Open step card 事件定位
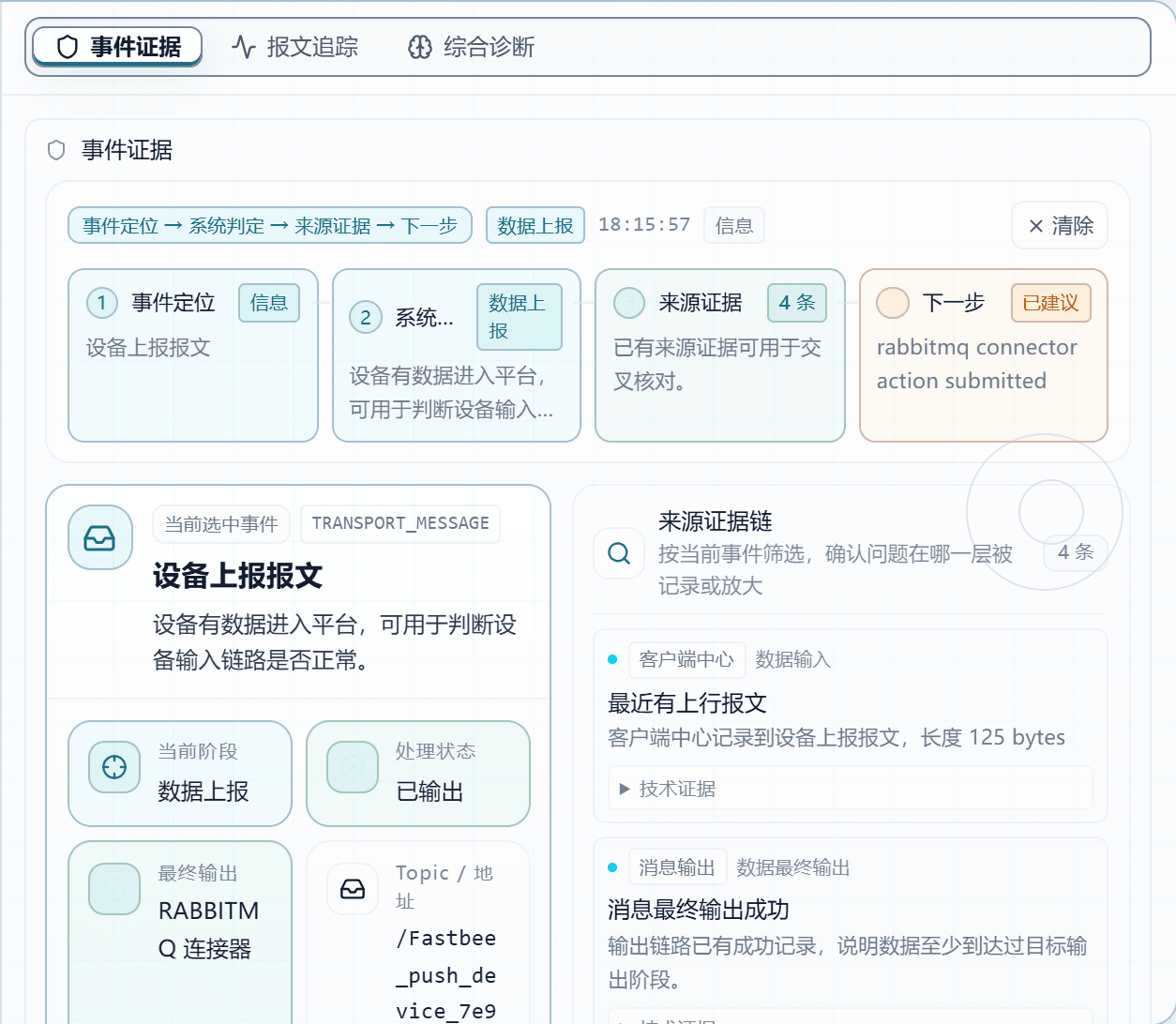 [x=193, y=355]
